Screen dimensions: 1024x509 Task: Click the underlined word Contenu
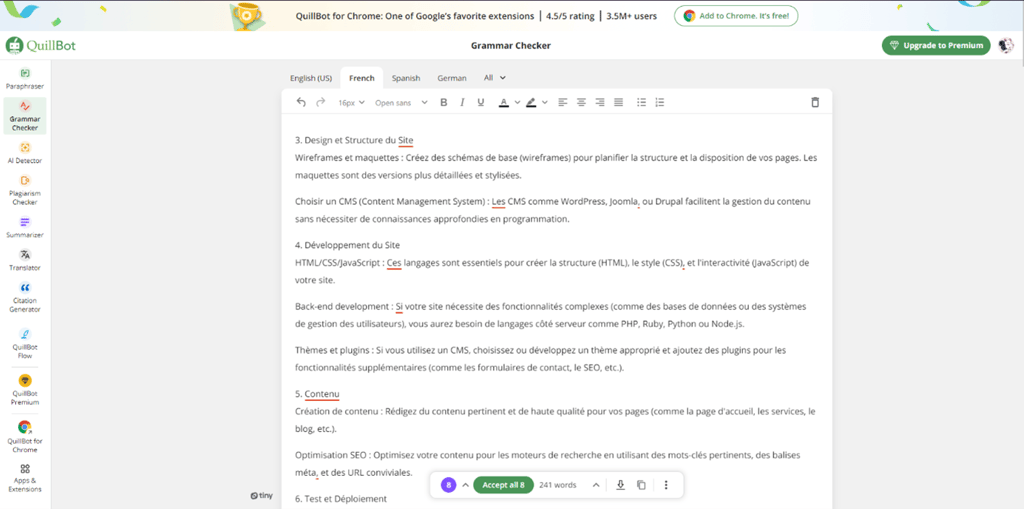322,394
